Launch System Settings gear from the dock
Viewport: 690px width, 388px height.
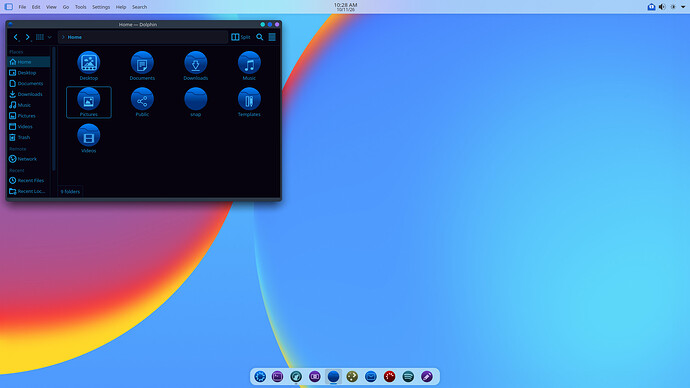pyautogui.click(x=260, y=377)
